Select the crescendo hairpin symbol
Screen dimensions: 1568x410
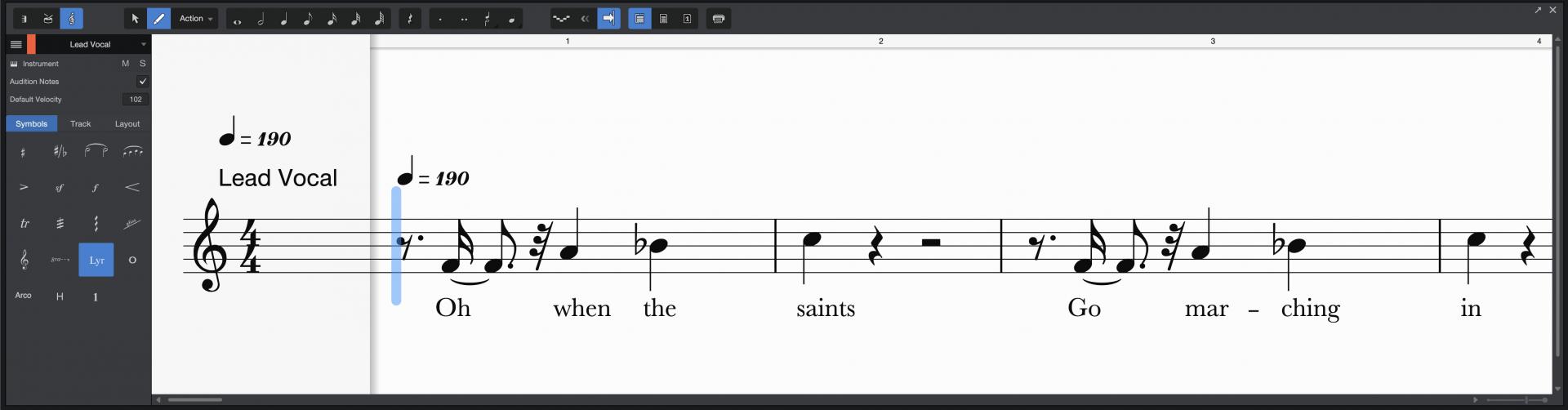tap(132, 188)
